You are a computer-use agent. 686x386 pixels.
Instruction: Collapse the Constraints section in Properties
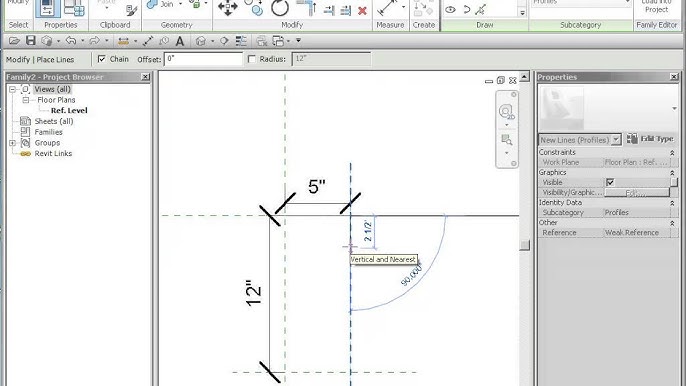pyautogui.click(x=672, y=153)
